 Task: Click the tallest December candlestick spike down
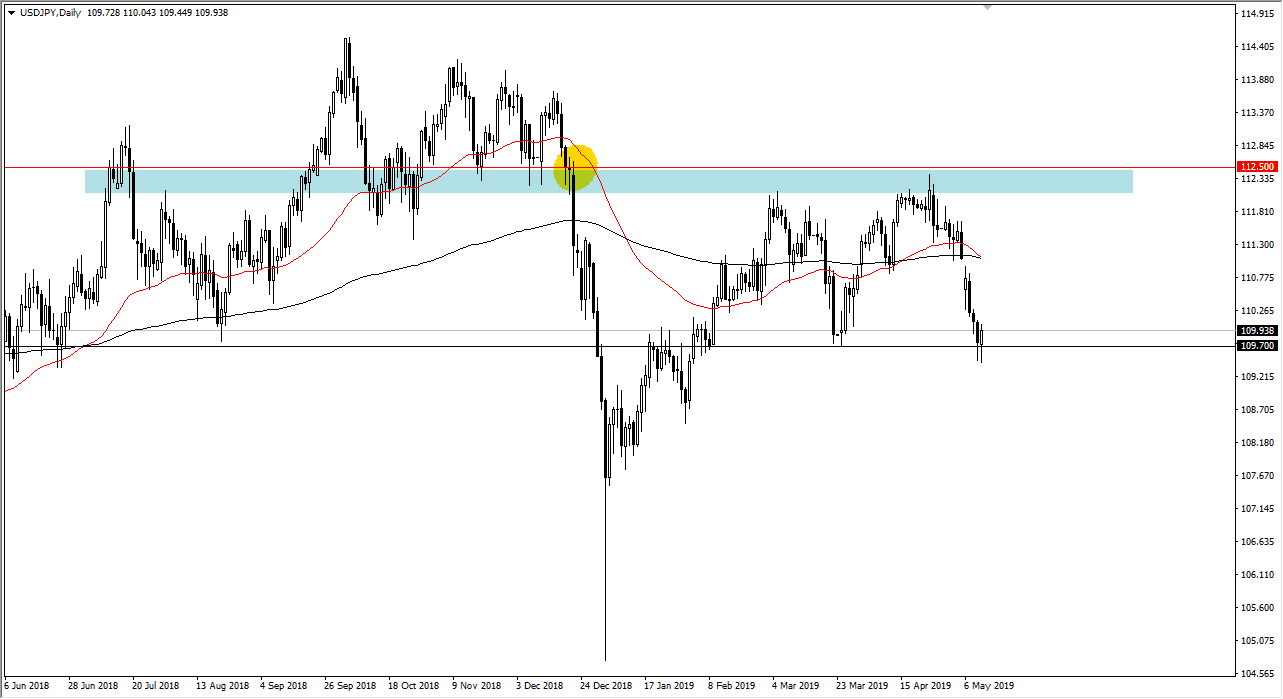[605, 550]
